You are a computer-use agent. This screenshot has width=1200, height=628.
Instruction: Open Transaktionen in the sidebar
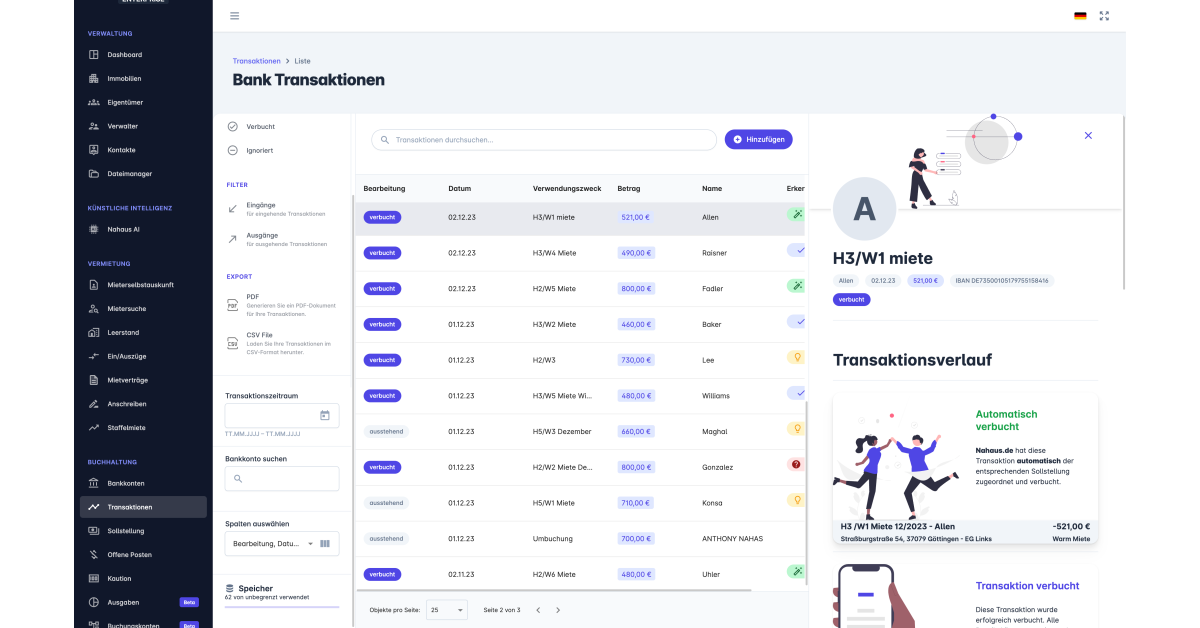pyautogui.click(x=143, y=507)
